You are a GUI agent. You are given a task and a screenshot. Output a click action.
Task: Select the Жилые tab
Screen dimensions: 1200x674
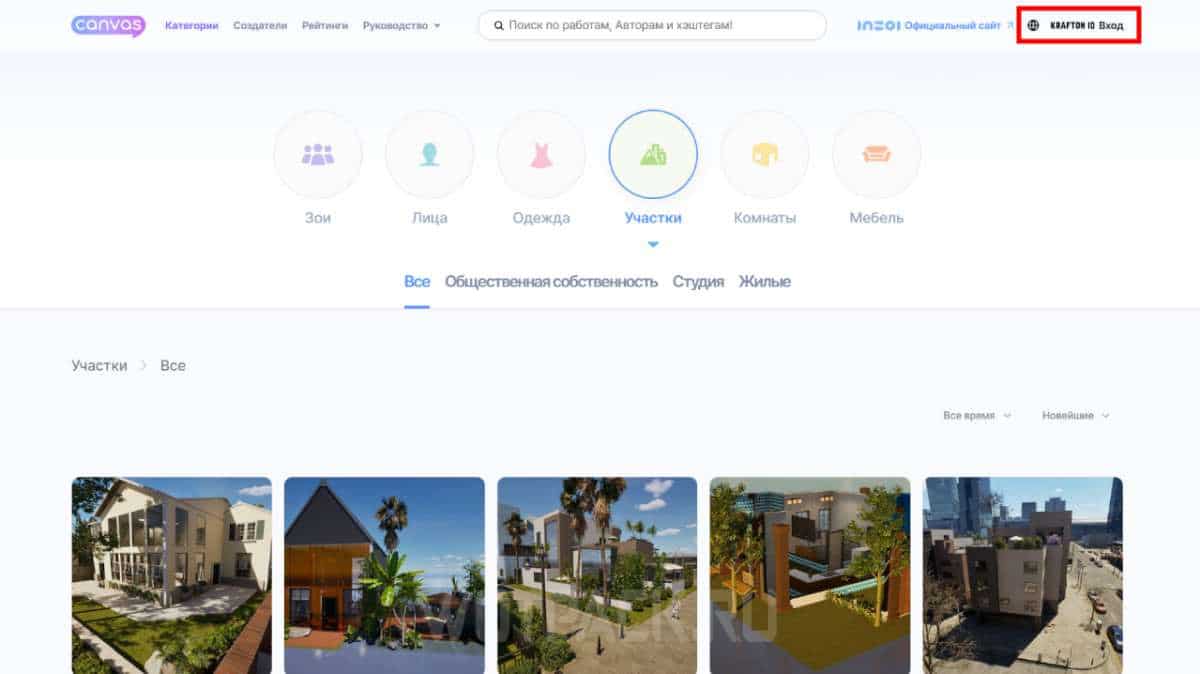click(765, 282)
